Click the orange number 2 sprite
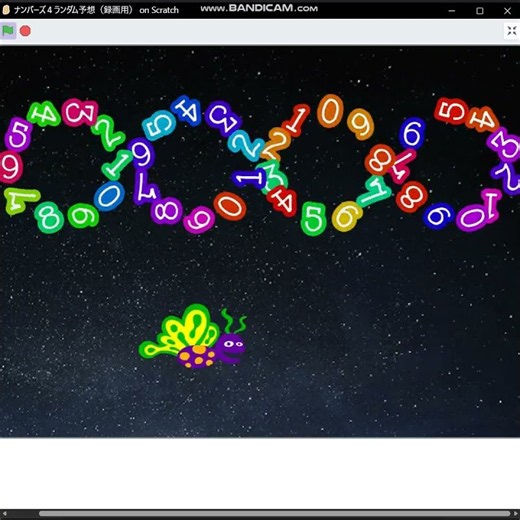The width and height of the screenshot is (520, 520). [x=277, y=144]
